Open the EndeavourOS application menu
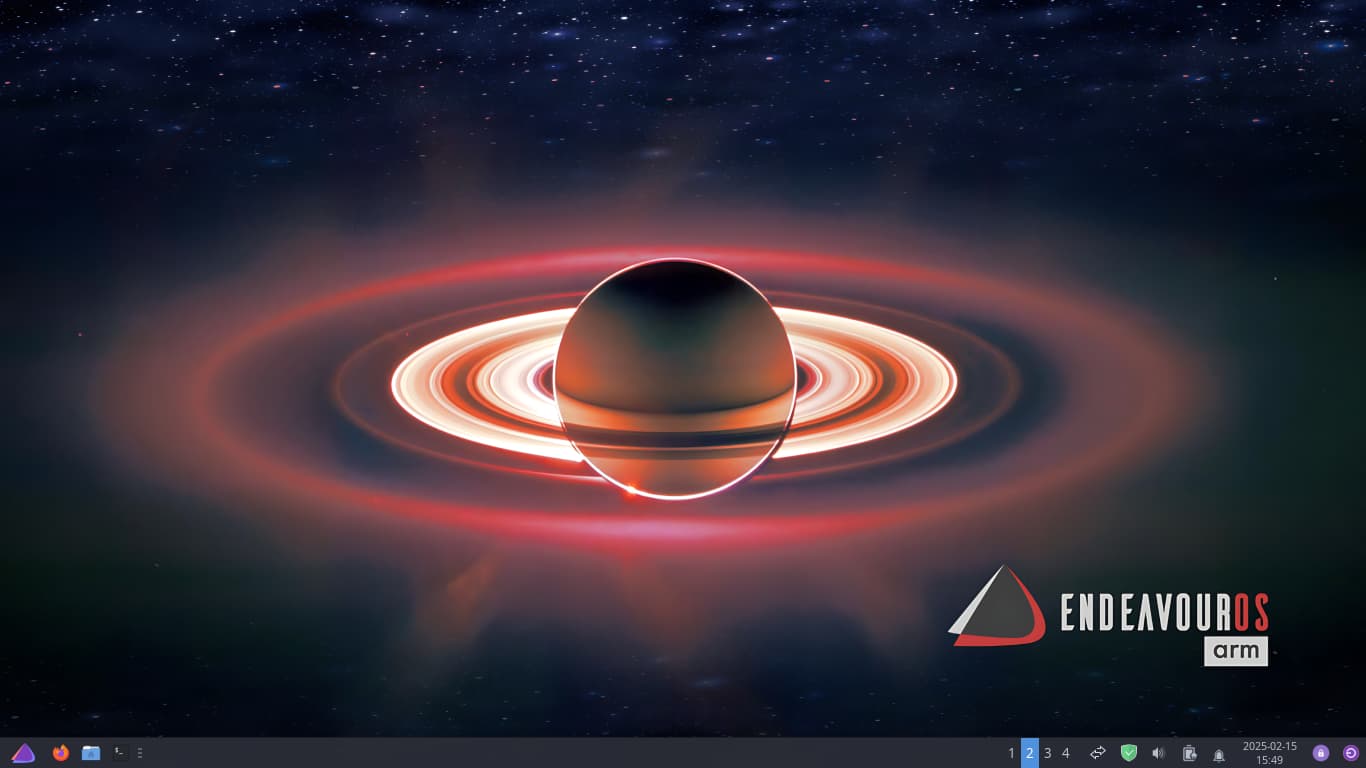Image resolution: width=1366 pixels, height=768 pixels. pos(23,753)
